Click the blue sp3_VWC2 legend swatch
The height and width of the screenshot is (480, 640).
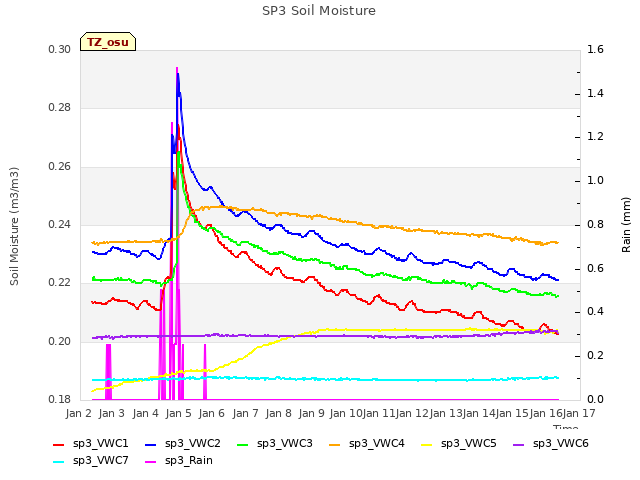[x=151, y=445]
